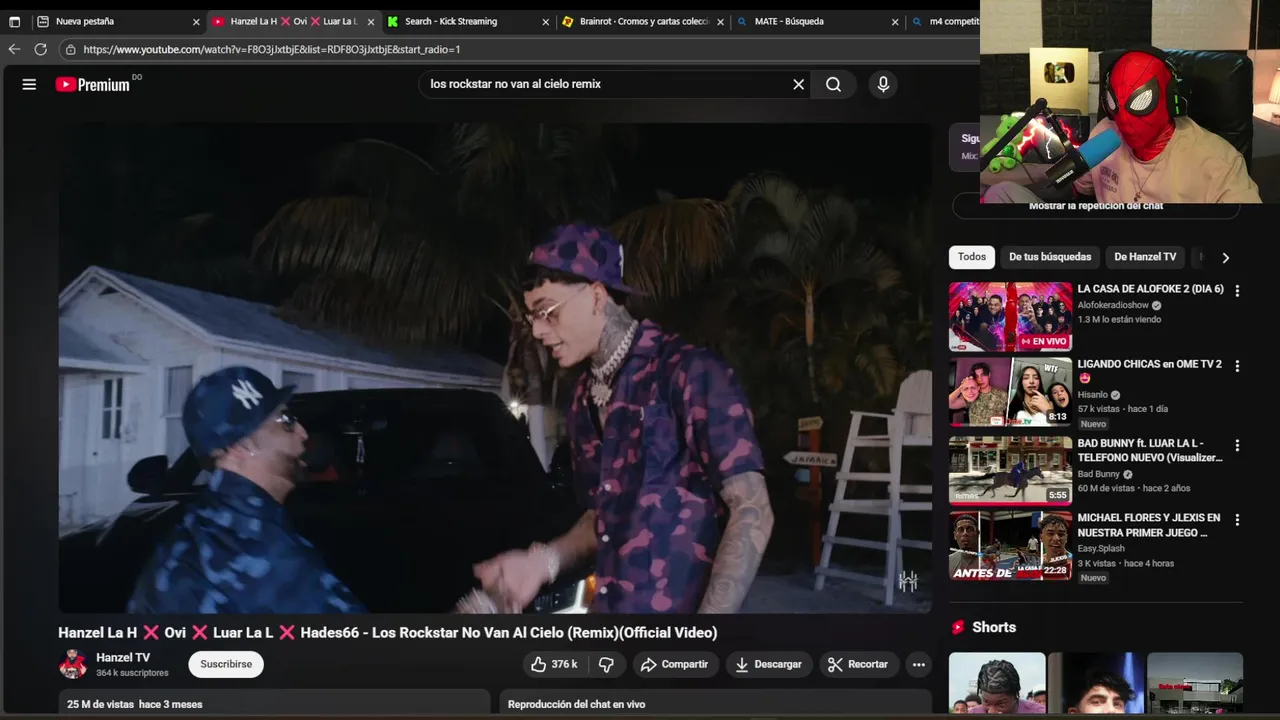Open LA CASA DE ALOFOKE 2 thumbnail
Screen dimensions: 1280x720
pos(1010,317)
